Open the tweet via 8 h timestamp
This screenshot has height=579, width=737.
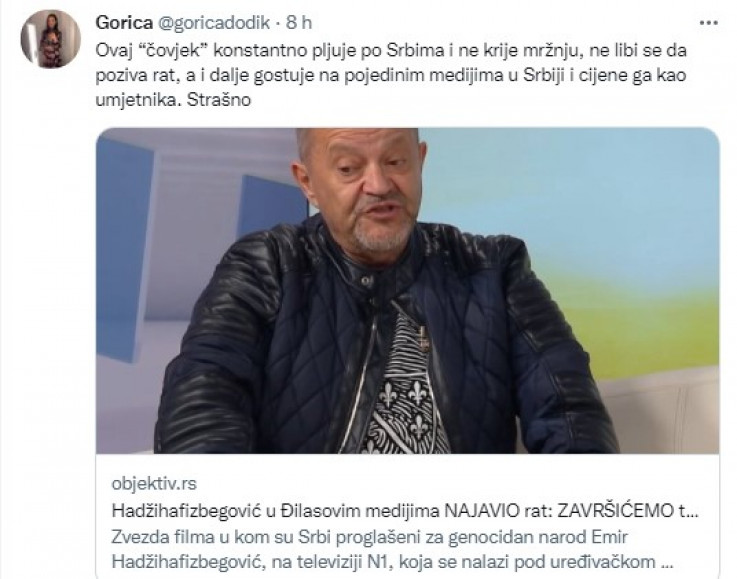(299, 22)
